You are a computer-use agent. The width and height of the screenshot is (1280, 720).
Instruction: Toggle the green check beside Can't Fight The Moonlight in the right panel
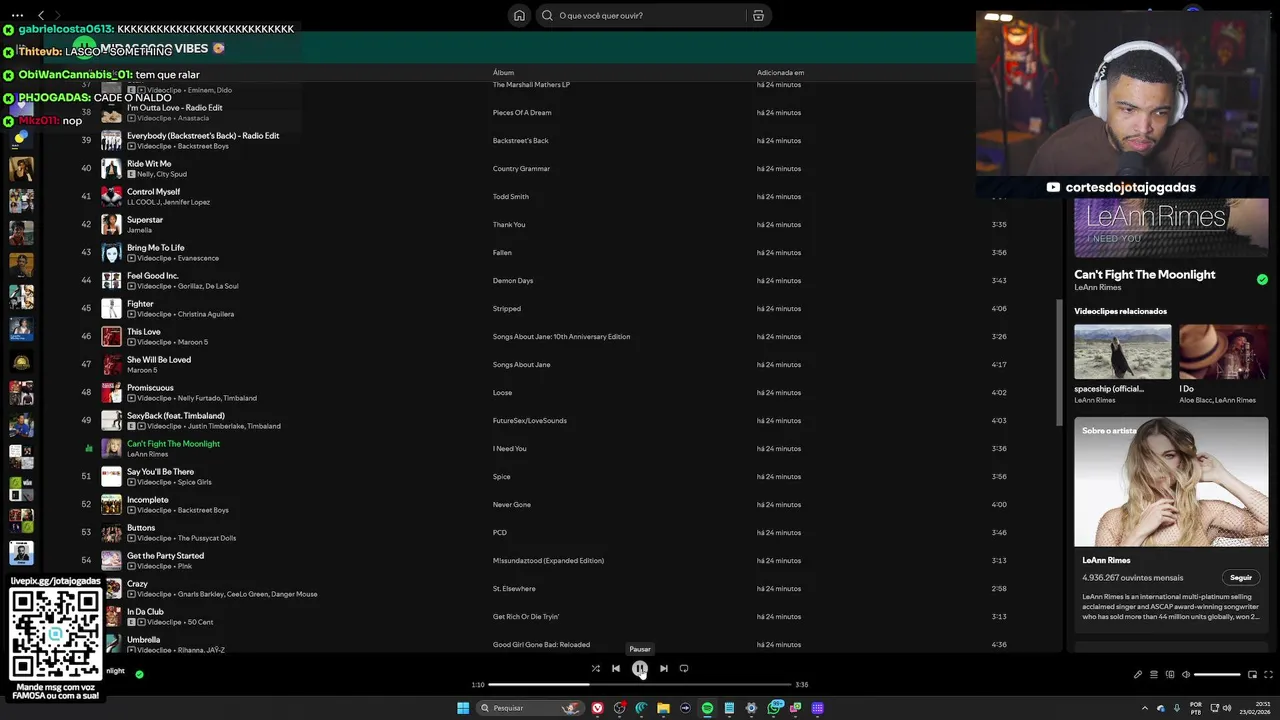click(1262, 280)
